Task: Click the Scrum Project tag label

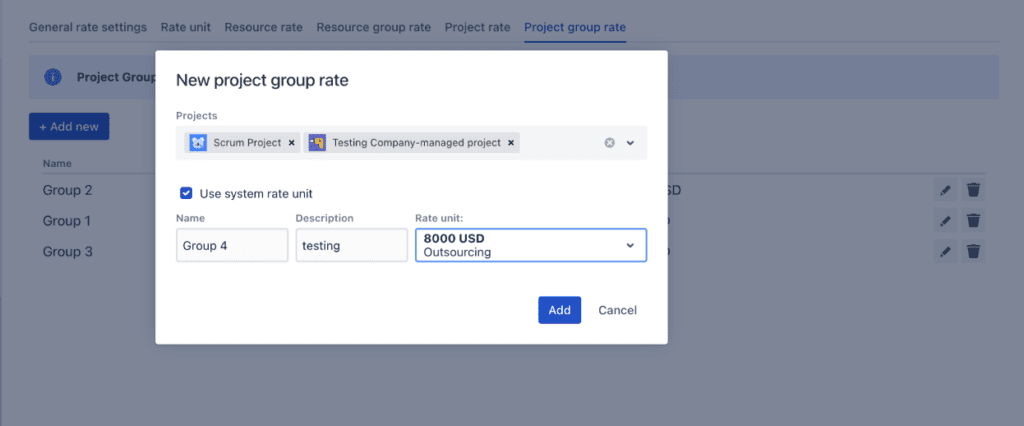Action: tap(247, 142)
